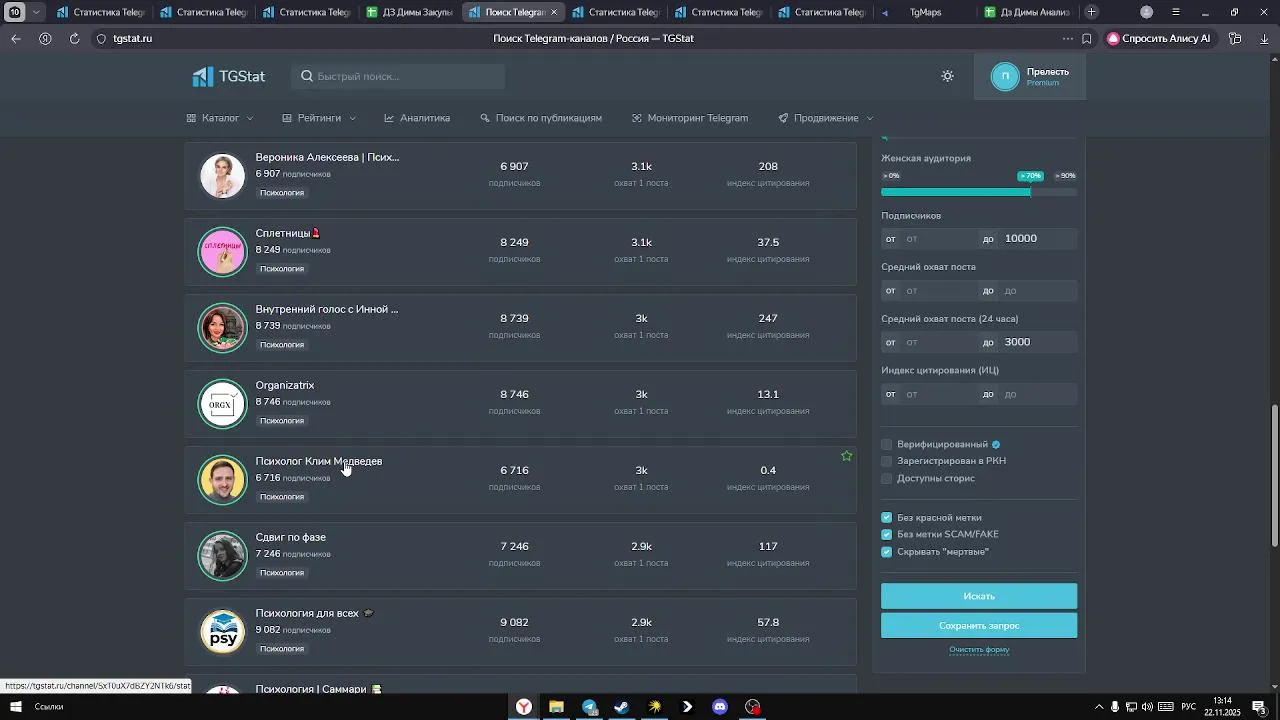
Task: Open the Психолог Клим Медведев channel link
Action: coord(318,461)
